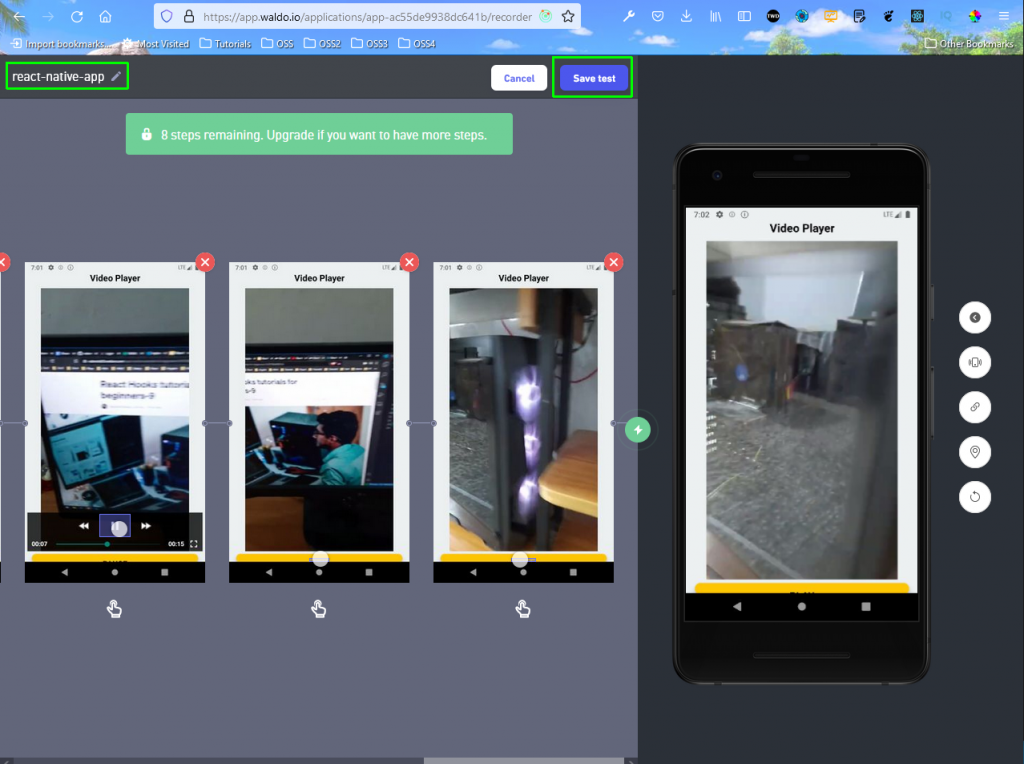Open the OSS4 bookmarks folder
The image size is (1024, 764).
pos(417,44)
